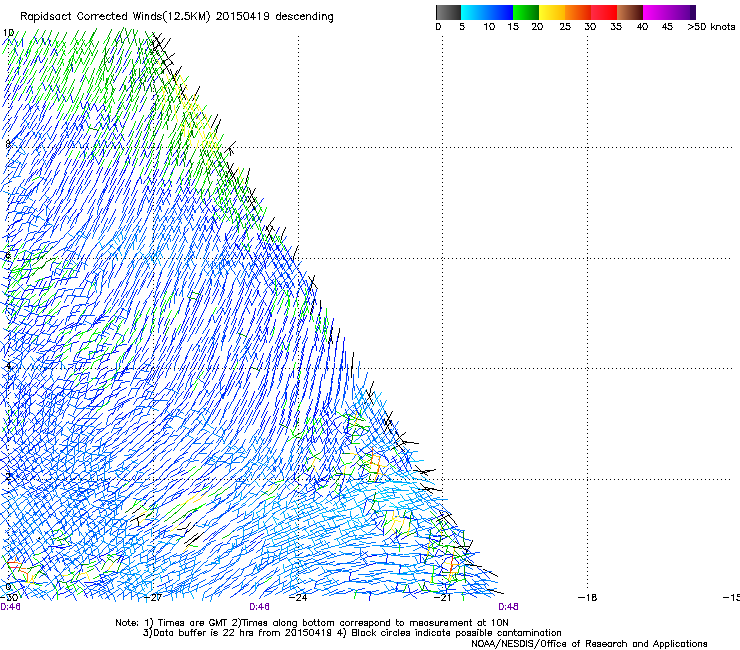
Task: Click the '35' legend value label
Action: (x=616, y=27)
